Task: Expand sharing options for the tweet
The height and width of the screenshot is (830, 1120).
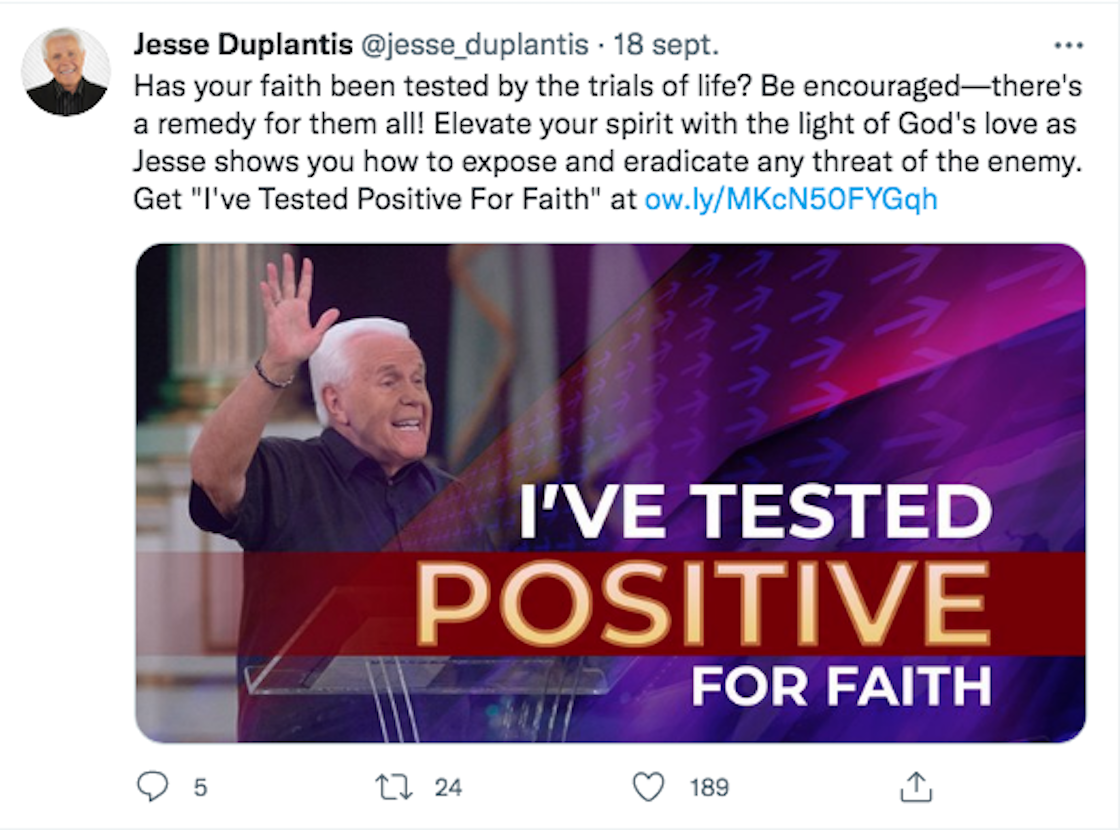Action: pyautogui.click(x=916, y=788)
